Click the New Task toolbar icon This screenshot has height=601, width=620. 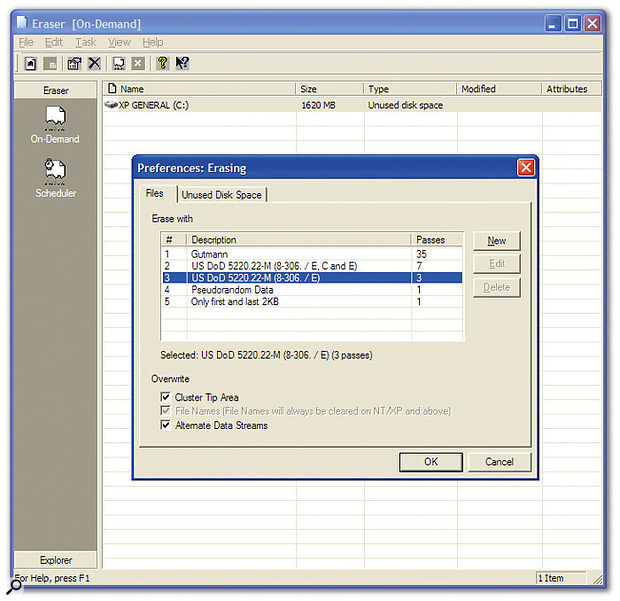pyautogui.click(x=30, y=63)
